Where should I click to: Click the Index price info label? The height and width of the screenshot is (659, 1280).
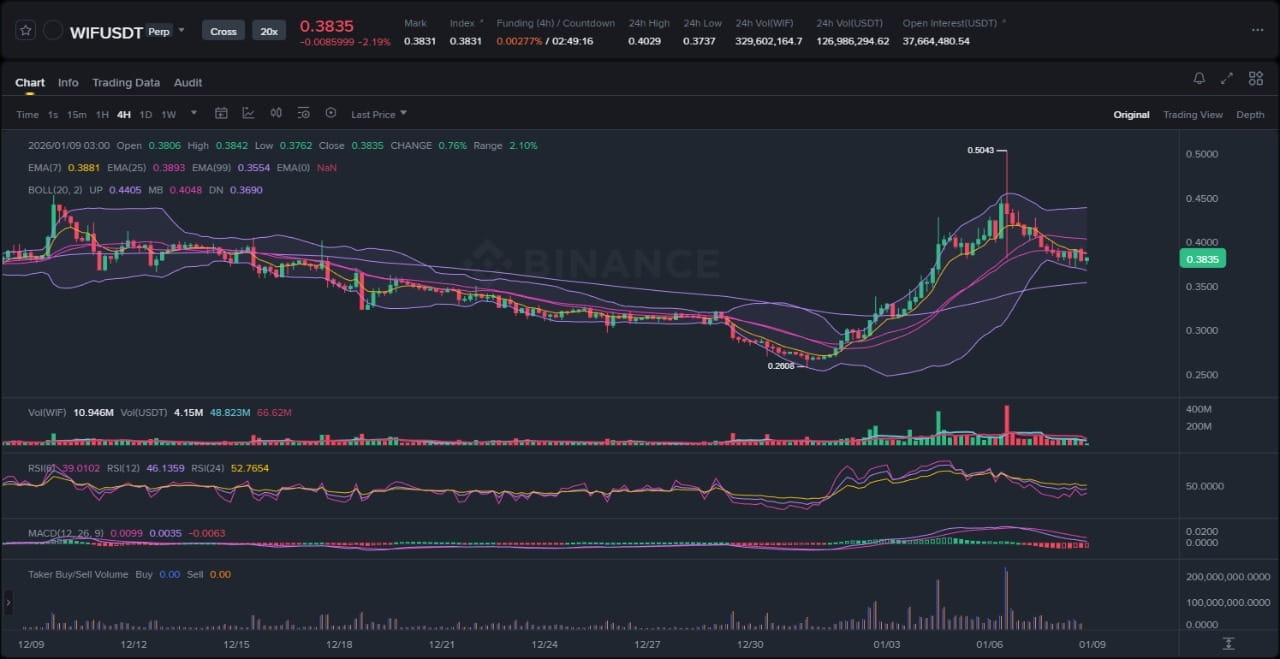pos(462,23)
